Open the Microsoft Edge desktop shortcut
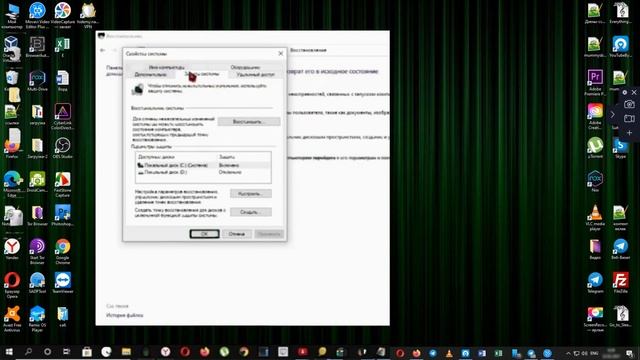Image resolution: width=640 pixels, height=360 pixels. (12, 184)
